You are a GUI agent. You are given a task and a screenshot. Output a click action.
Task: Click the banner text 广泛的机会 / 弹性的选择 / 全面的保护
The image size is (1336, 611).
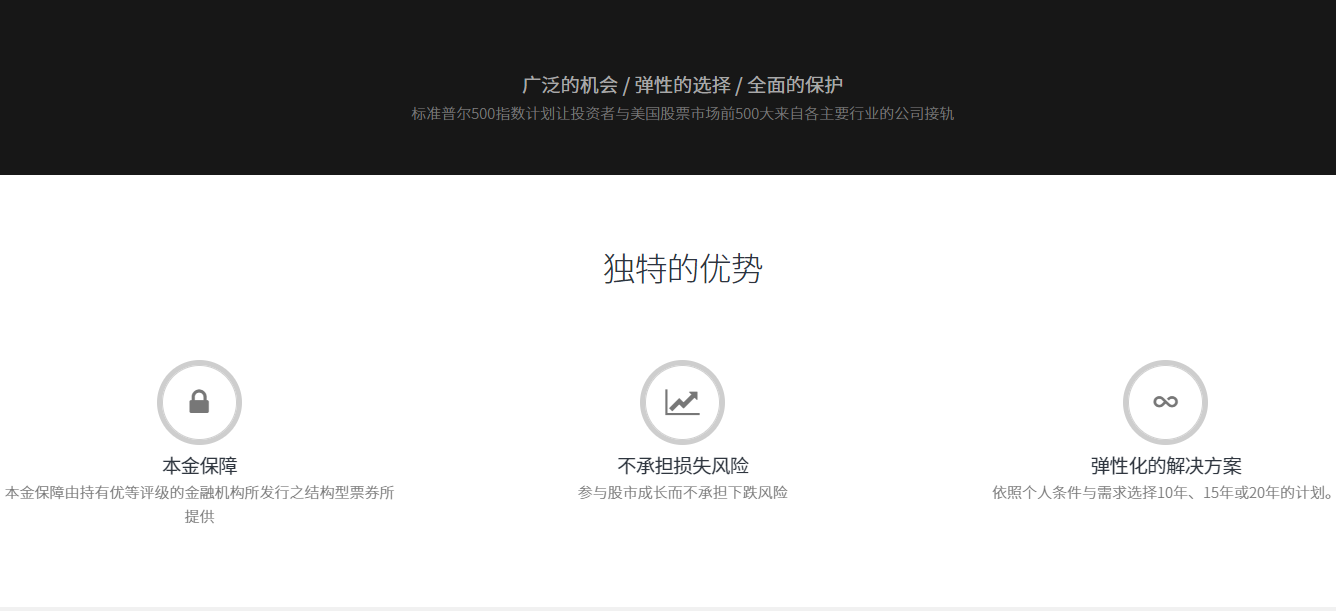coord(683,85)
